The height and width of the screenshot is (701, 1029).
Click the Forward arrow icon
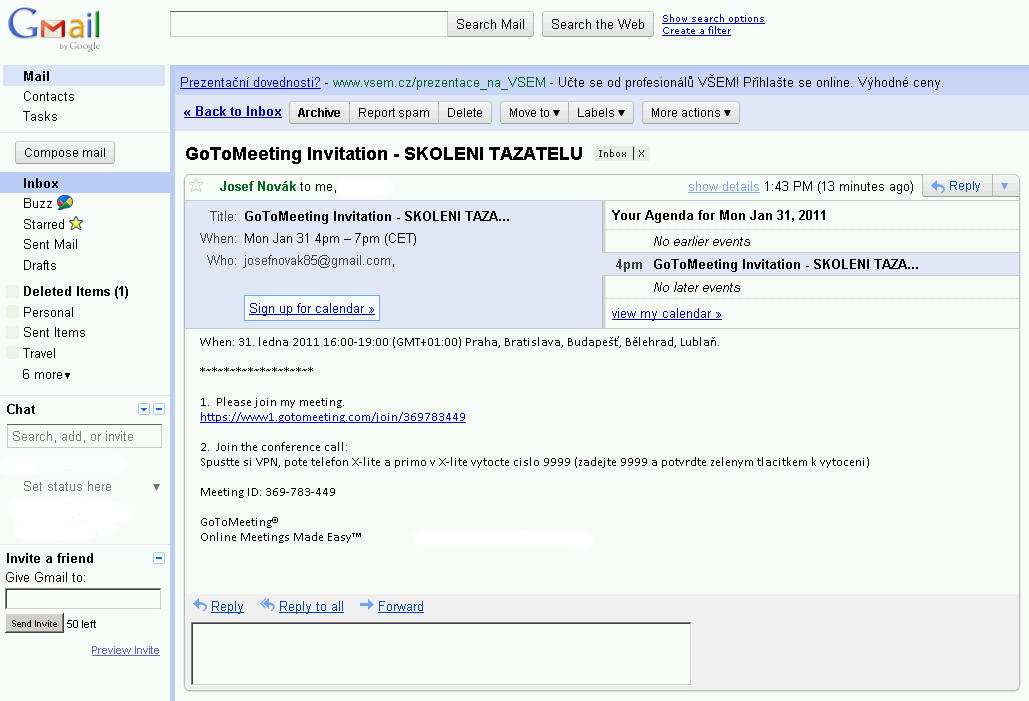tap(366, 605)
